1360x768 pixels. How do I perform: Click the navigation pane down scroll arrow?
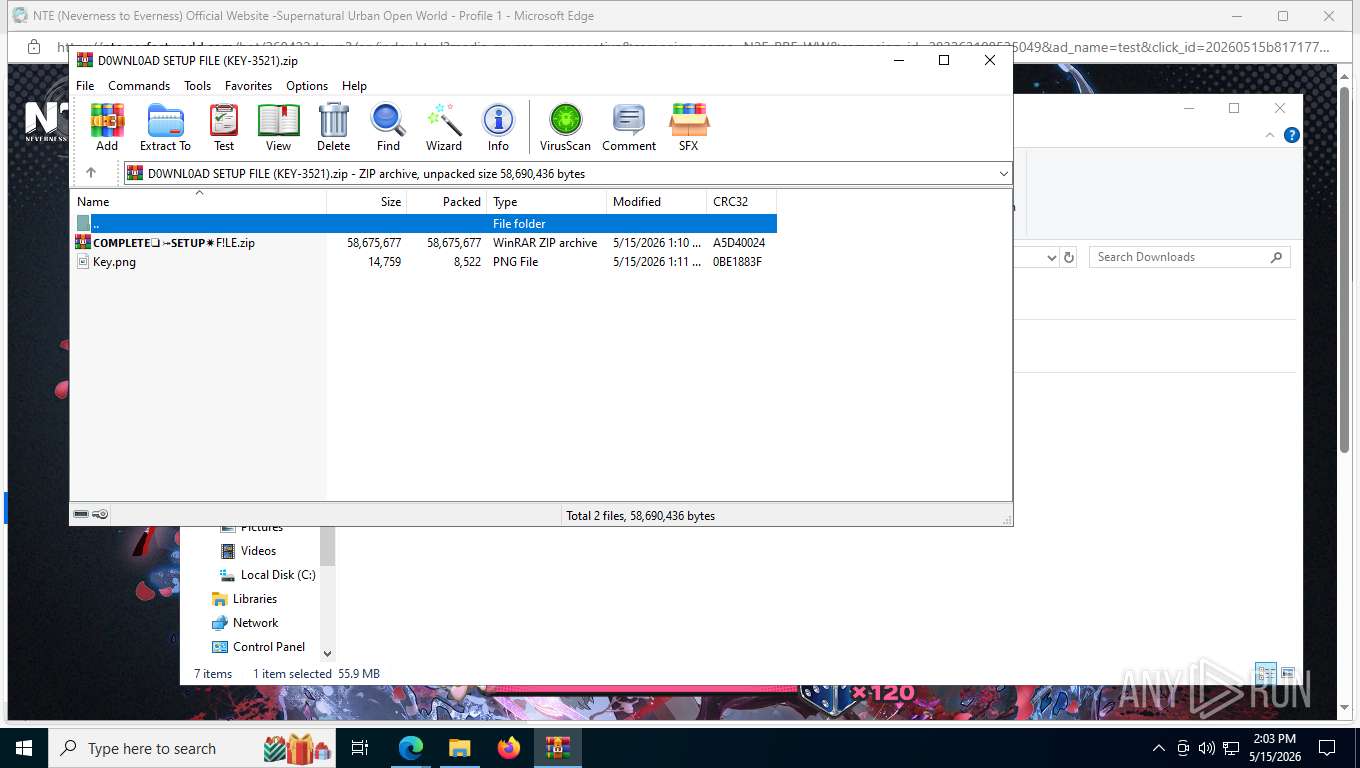coord(327,654)
